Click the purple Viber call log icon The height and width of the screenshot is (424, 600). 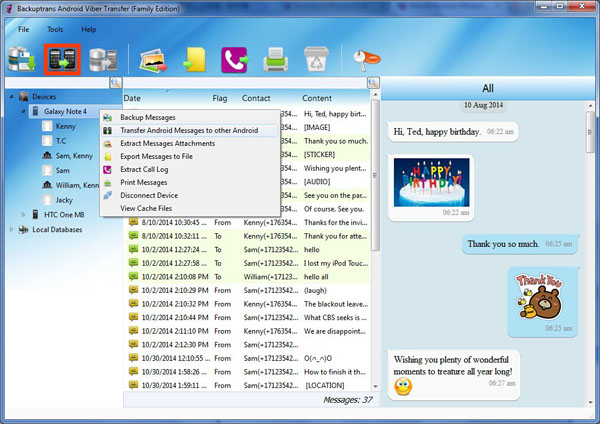pyautogui.click(x=235, y=61)
